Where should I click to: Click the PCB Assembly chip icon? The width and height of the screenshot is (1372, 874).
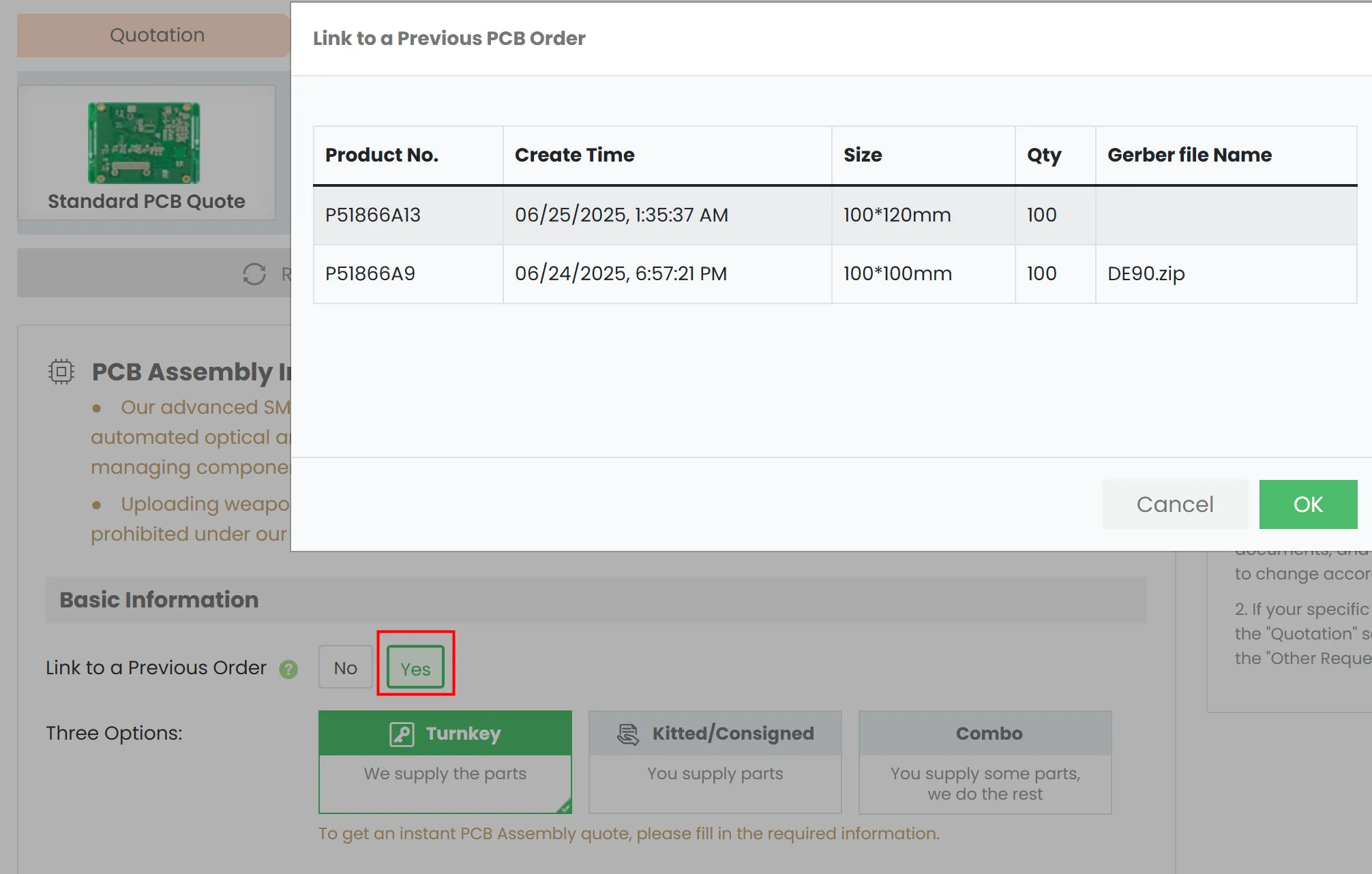pos(61,372)
